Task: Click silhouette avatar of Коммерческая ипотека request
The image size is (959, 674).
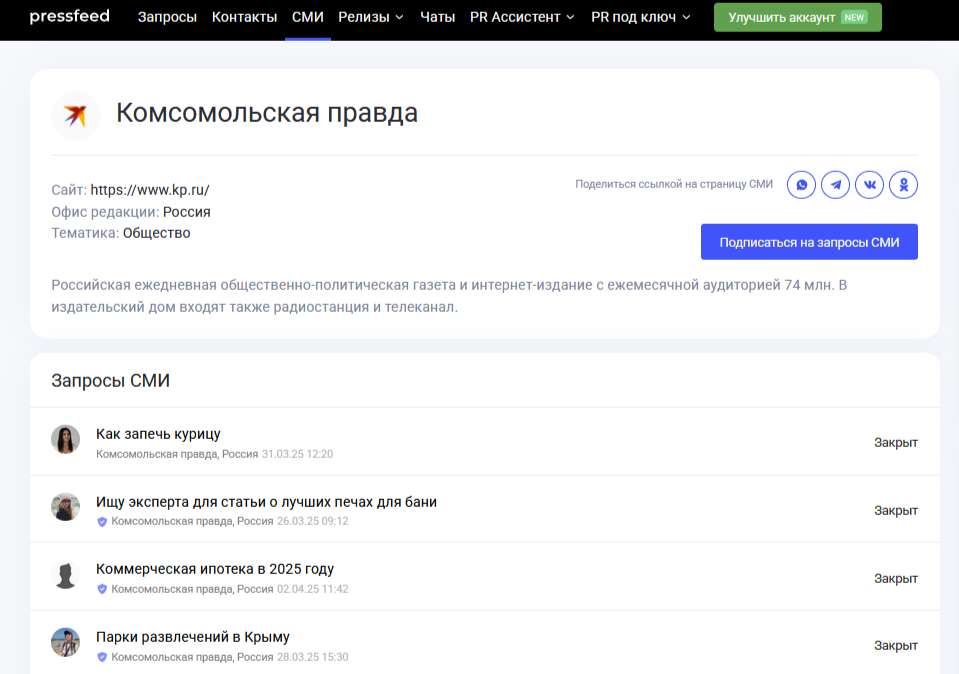Action: coord(65,575)
